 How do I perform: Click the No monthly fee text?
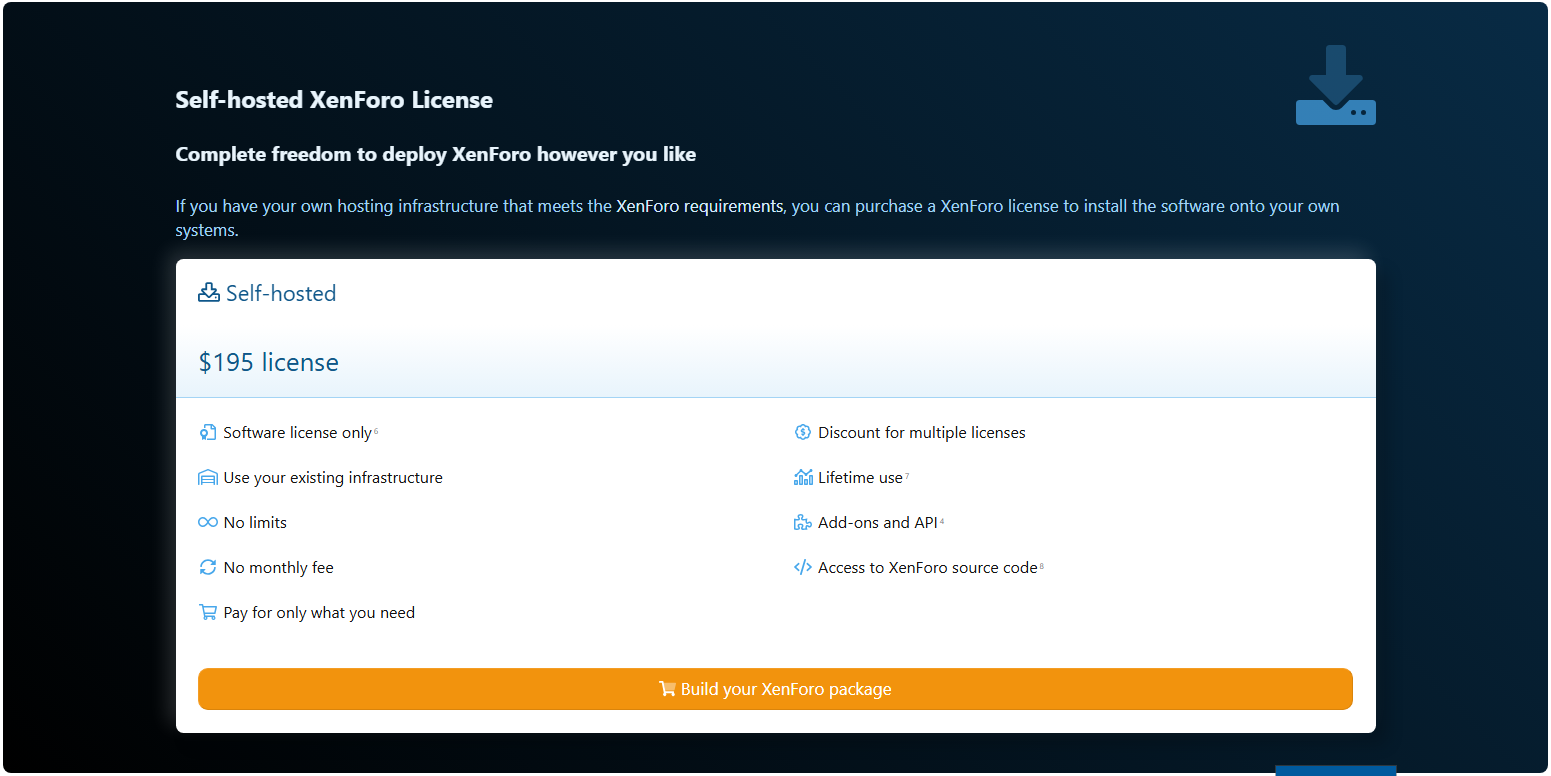[279, 568]
